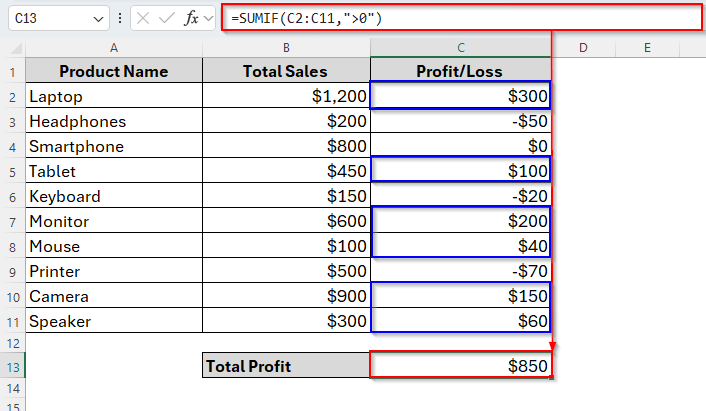The image size is (706, 411).
Task: Select the Laptop product name cell
Action: click(x=113, y=96)
